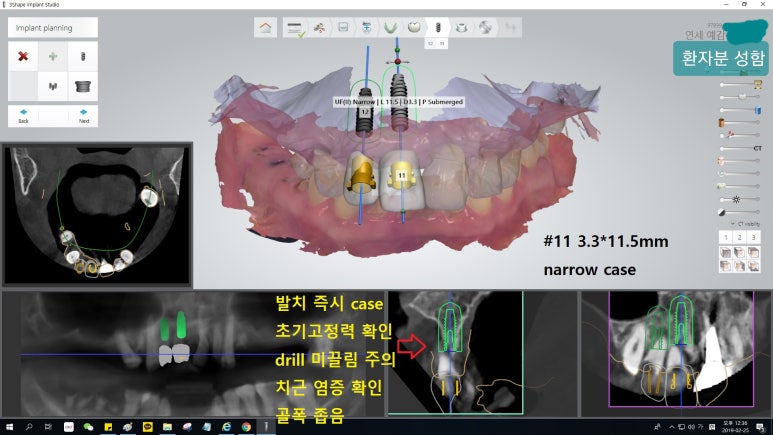Screen dimensions: 773x435
Task: Select the single implant tool
Action: tap(83, 56)
